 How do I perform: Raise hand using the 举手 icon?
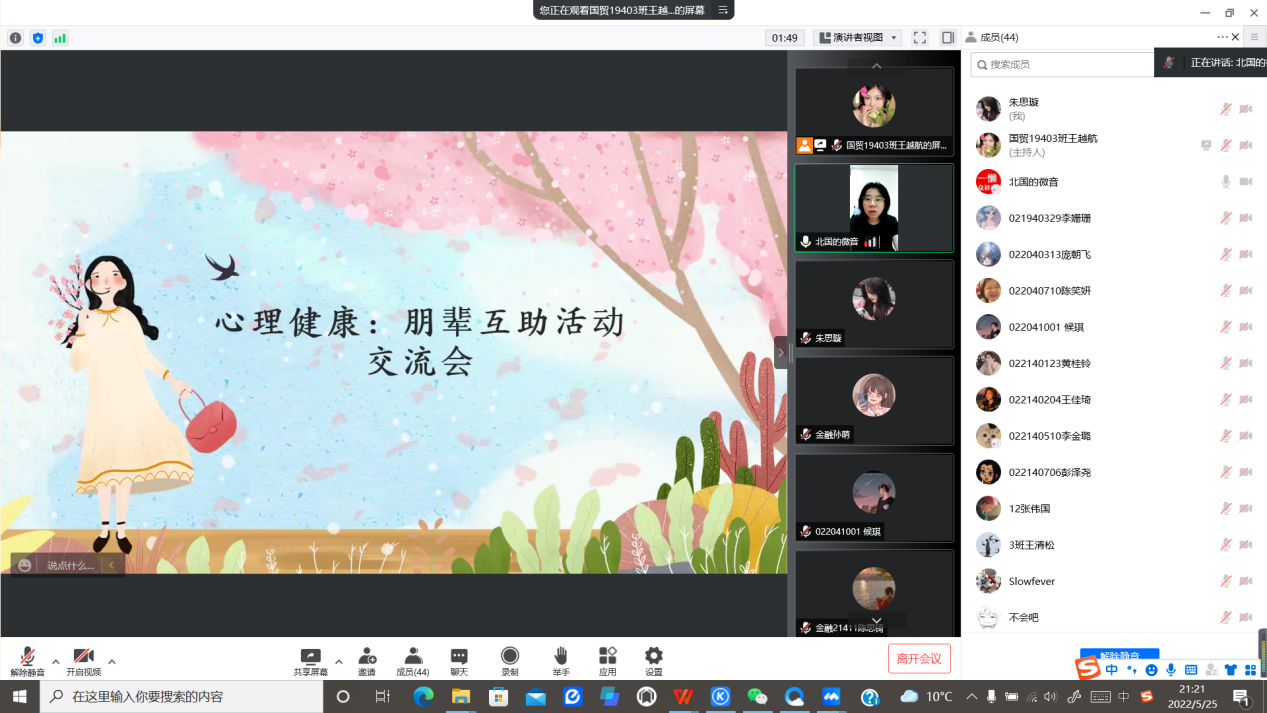[x=561, y=658]
